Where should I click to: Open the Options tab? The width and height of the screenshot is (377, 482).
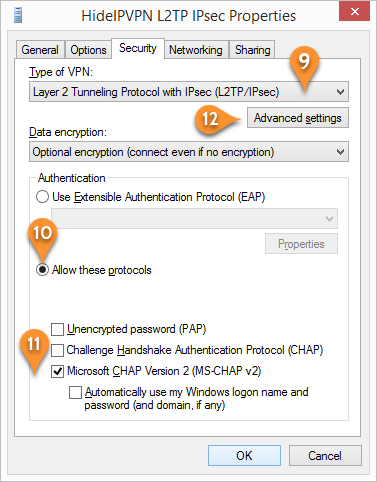click(88, 50)
